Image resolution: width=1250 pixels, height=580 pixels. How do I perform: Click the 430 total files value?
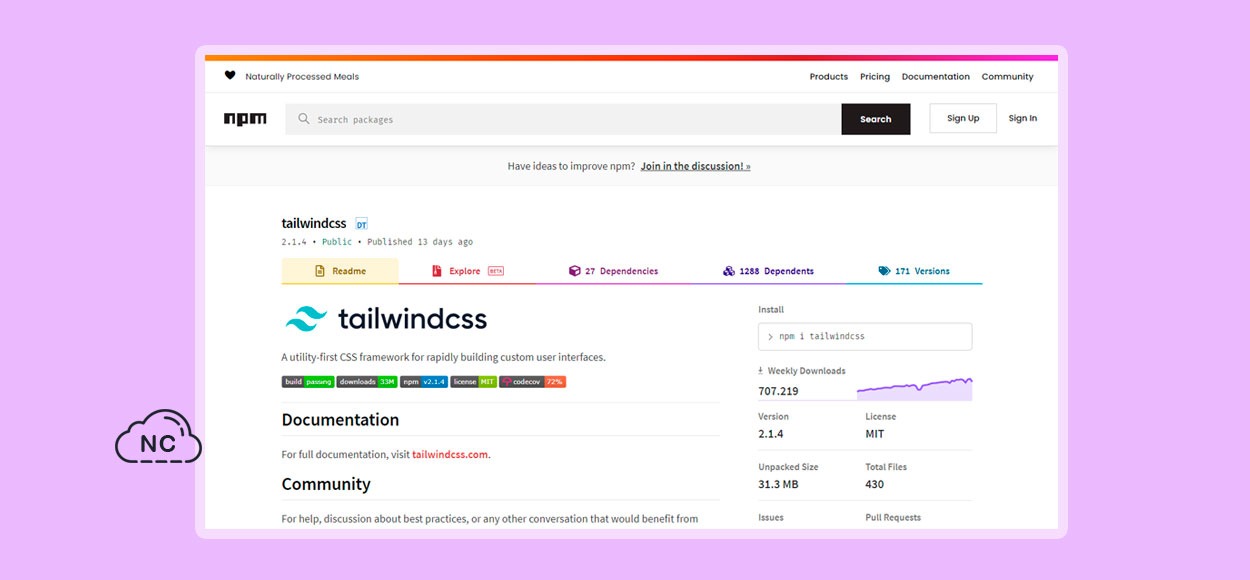click(875, 484)
